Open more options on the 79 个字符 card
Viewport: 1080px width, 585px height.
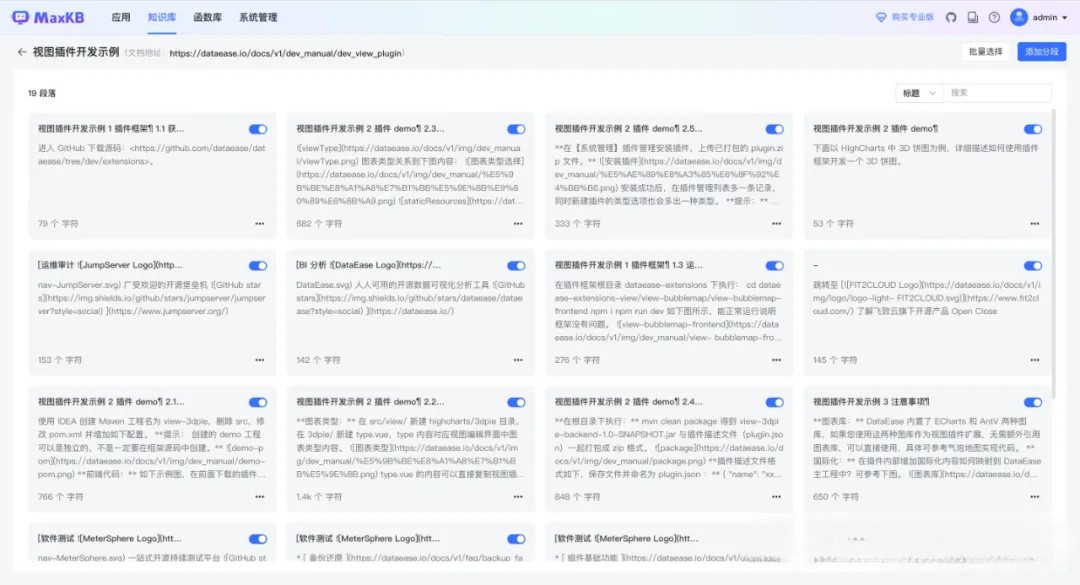[x=260, y=223]
